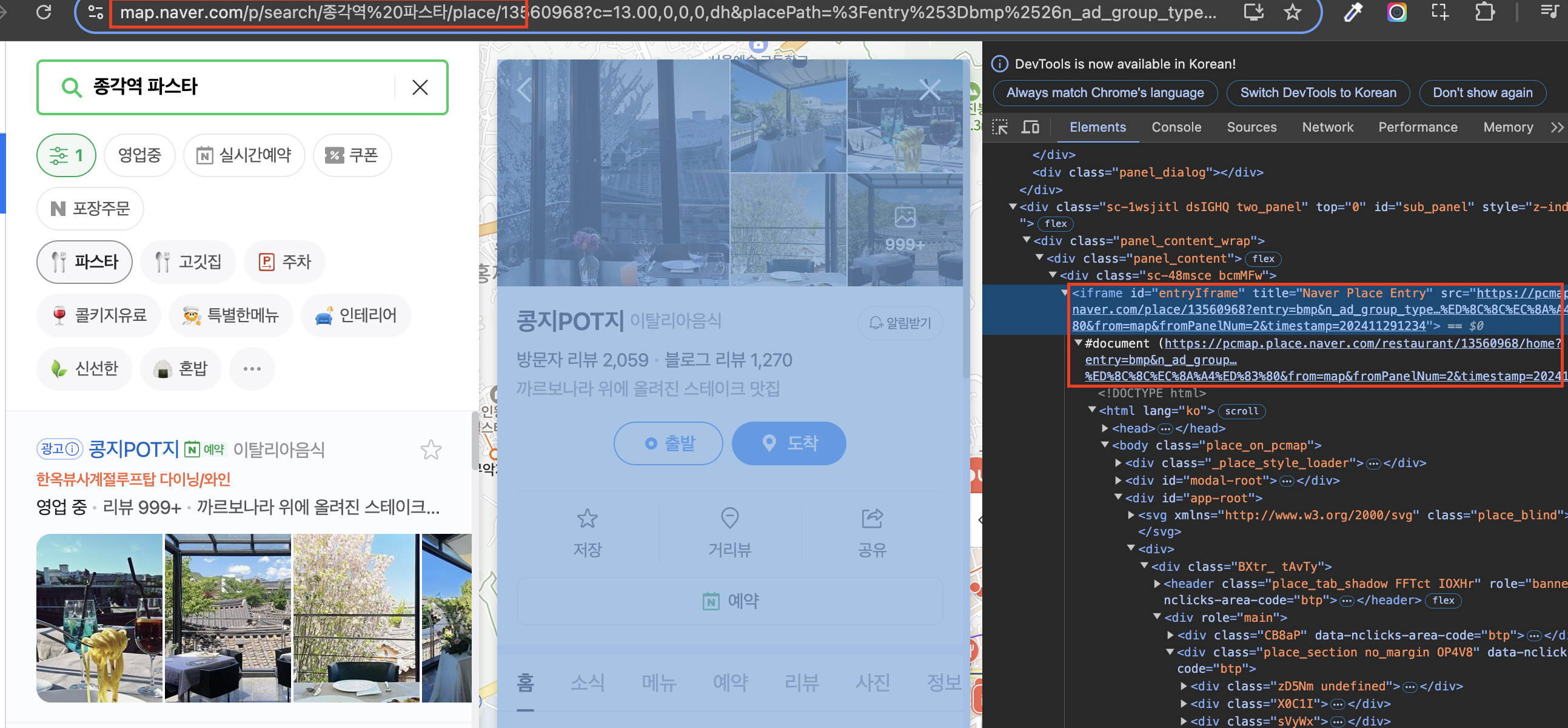The image size is (1568, 728).
Task: Collapse the iframe entryIframe node
Action: (x=1064, y=293)
